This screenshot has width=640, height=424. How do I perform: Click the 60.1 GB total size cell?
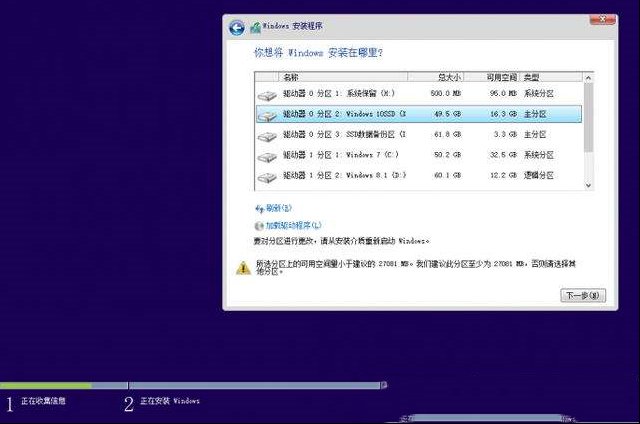click(447, 175)
